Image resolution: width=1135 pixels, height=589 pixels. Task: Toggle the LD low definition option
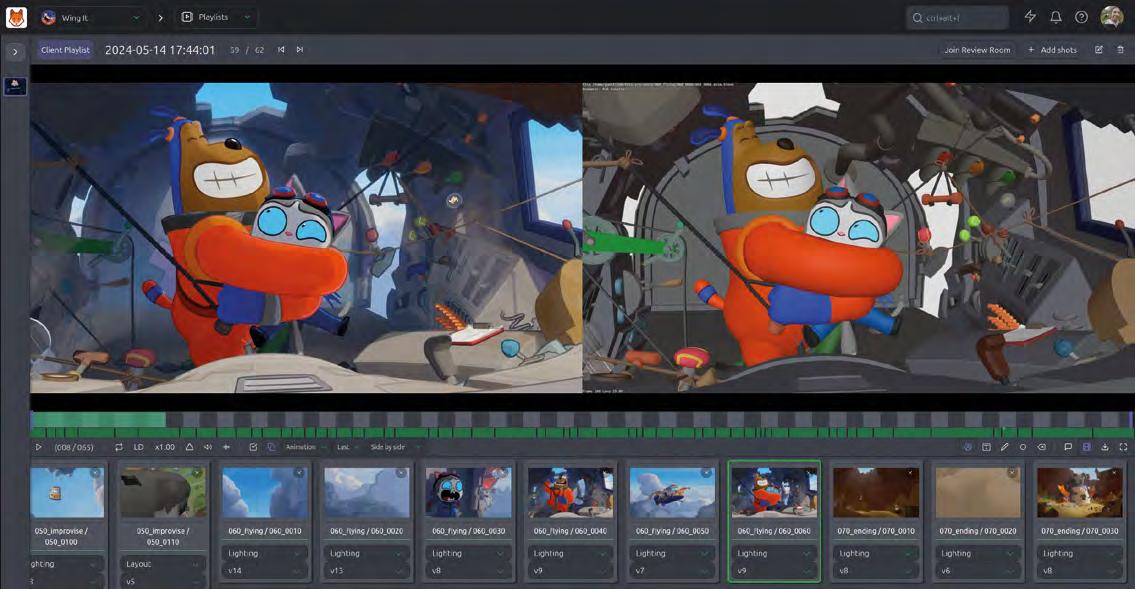coord(138,447)
